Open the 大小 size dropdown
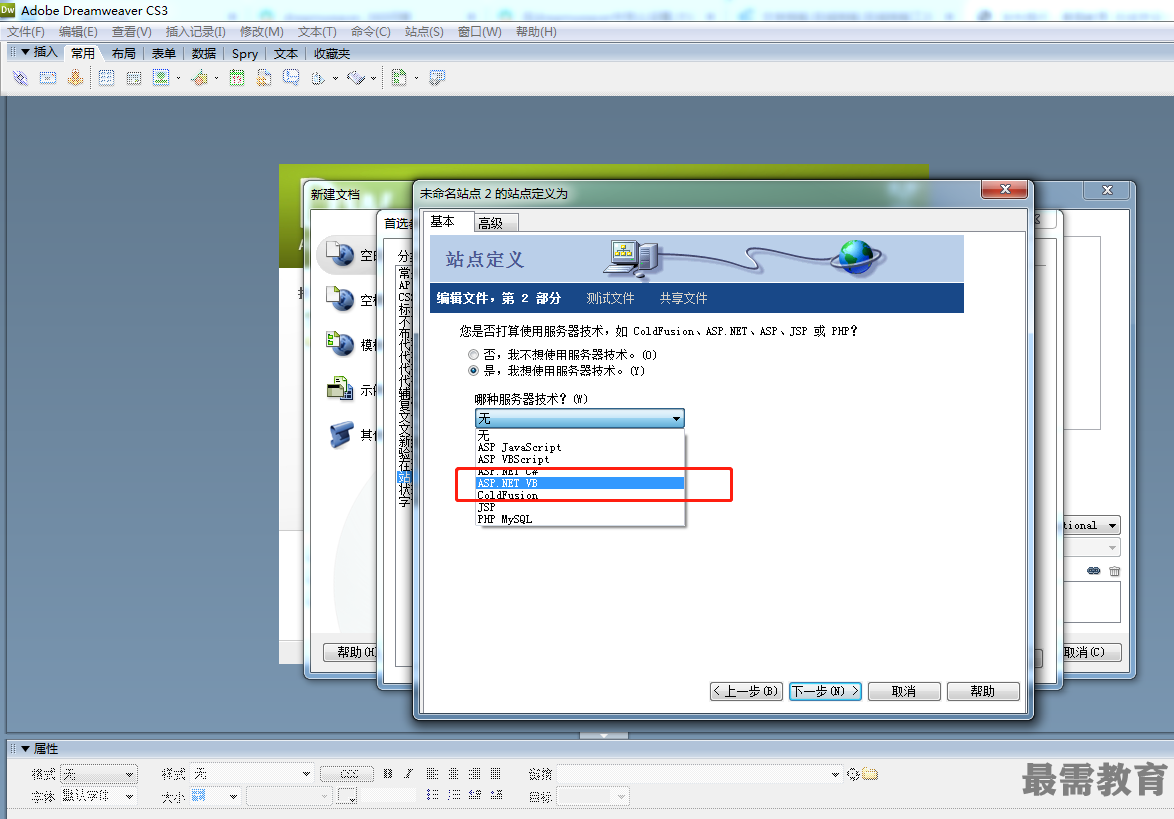 [x=215, y=796]
